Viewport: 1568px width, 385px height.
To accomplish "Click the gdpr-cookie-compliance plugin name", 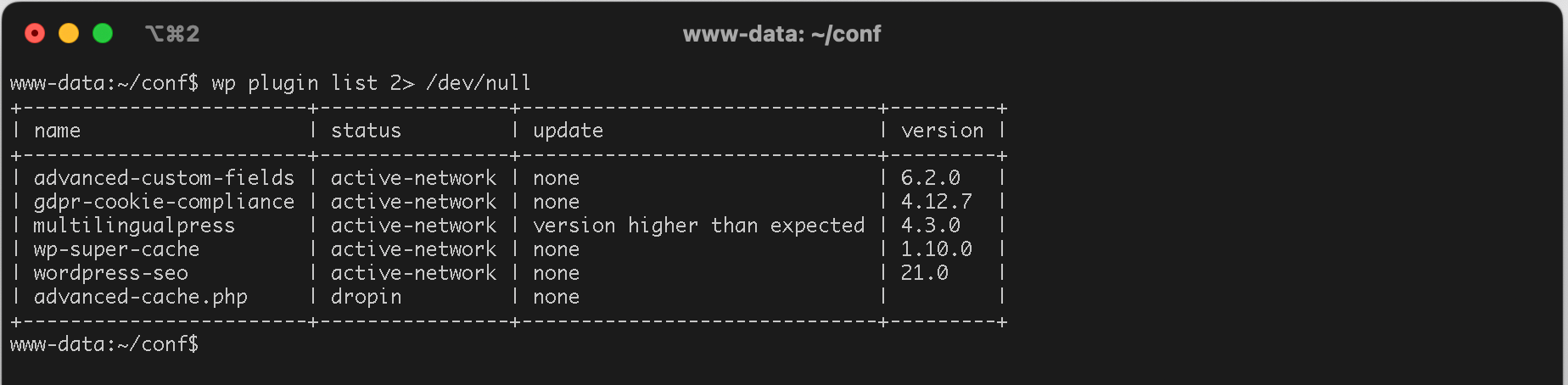I will point(164,202).
